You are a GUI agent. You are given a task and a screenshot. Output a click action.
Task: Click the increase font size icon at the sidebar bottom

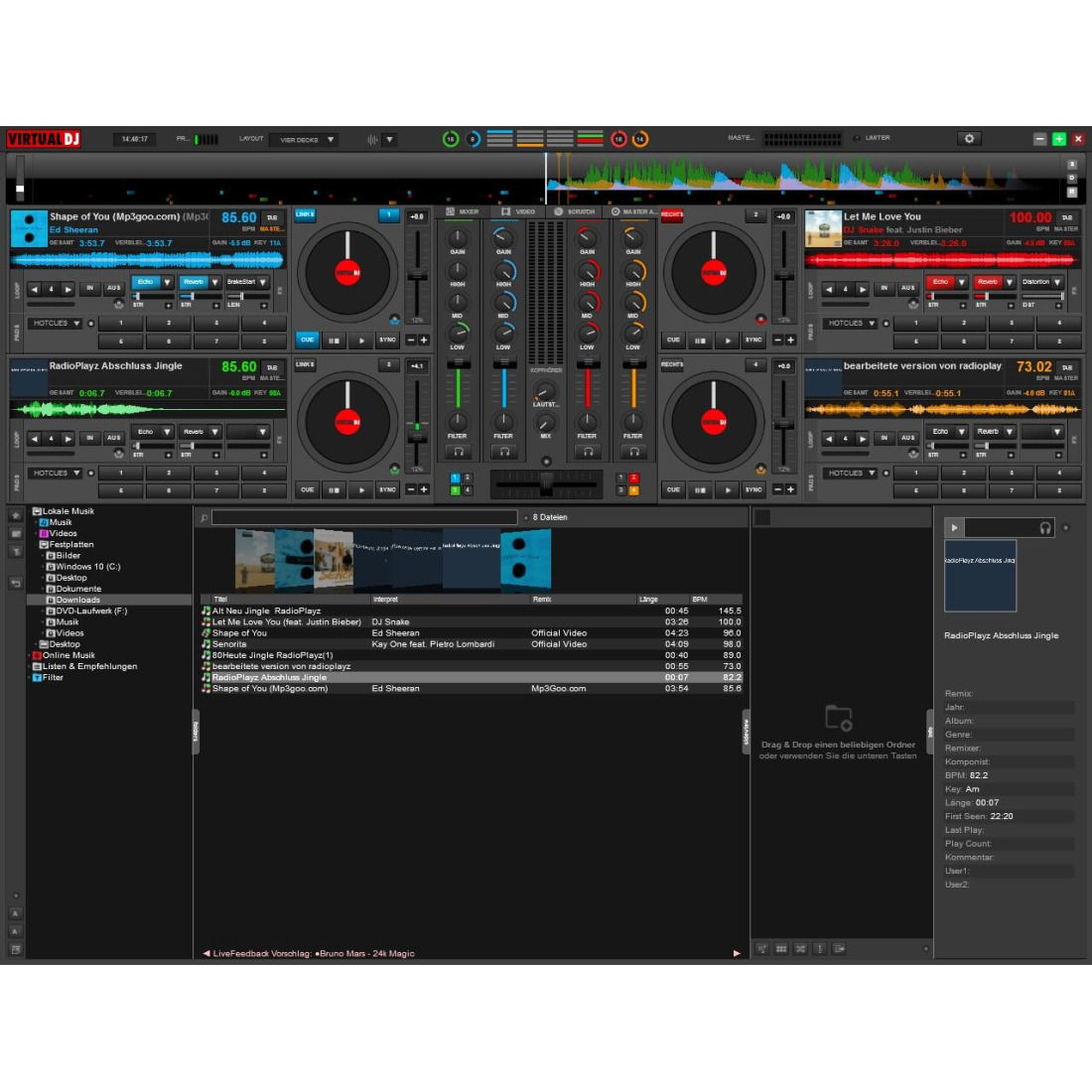tap(15, 913)
